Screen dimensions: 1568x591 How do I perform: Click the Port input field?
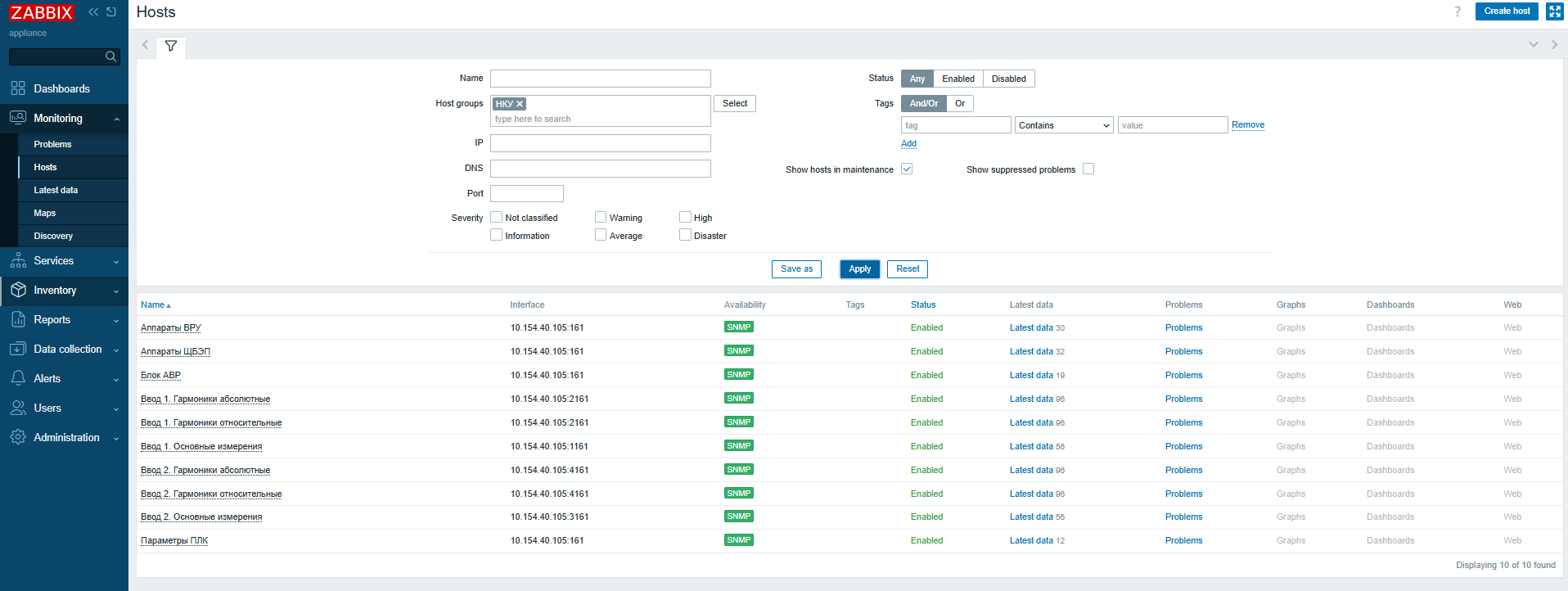(x=527, y=194)
